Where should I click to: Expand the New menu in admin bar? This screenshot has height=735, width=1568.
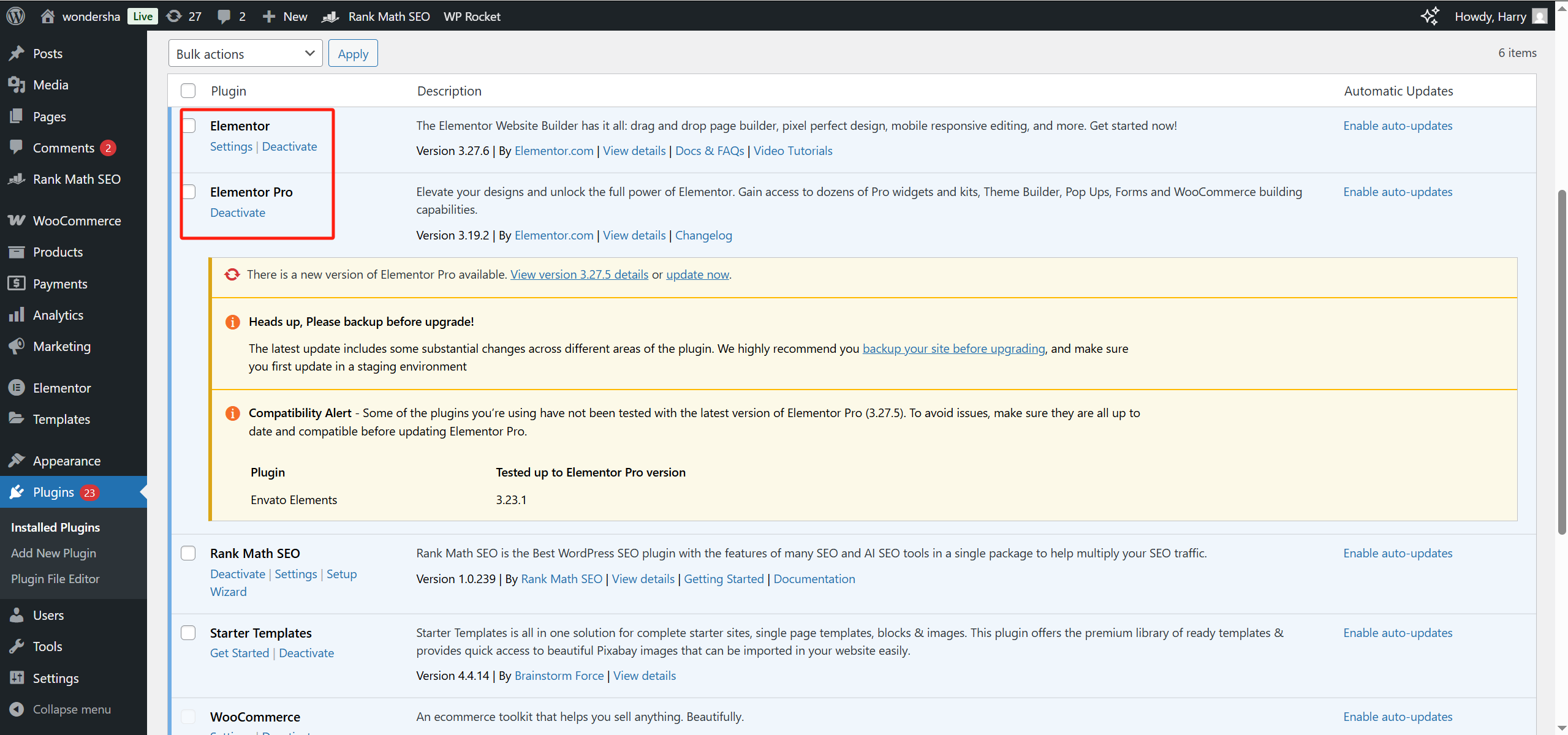click(x=286, y=17)
